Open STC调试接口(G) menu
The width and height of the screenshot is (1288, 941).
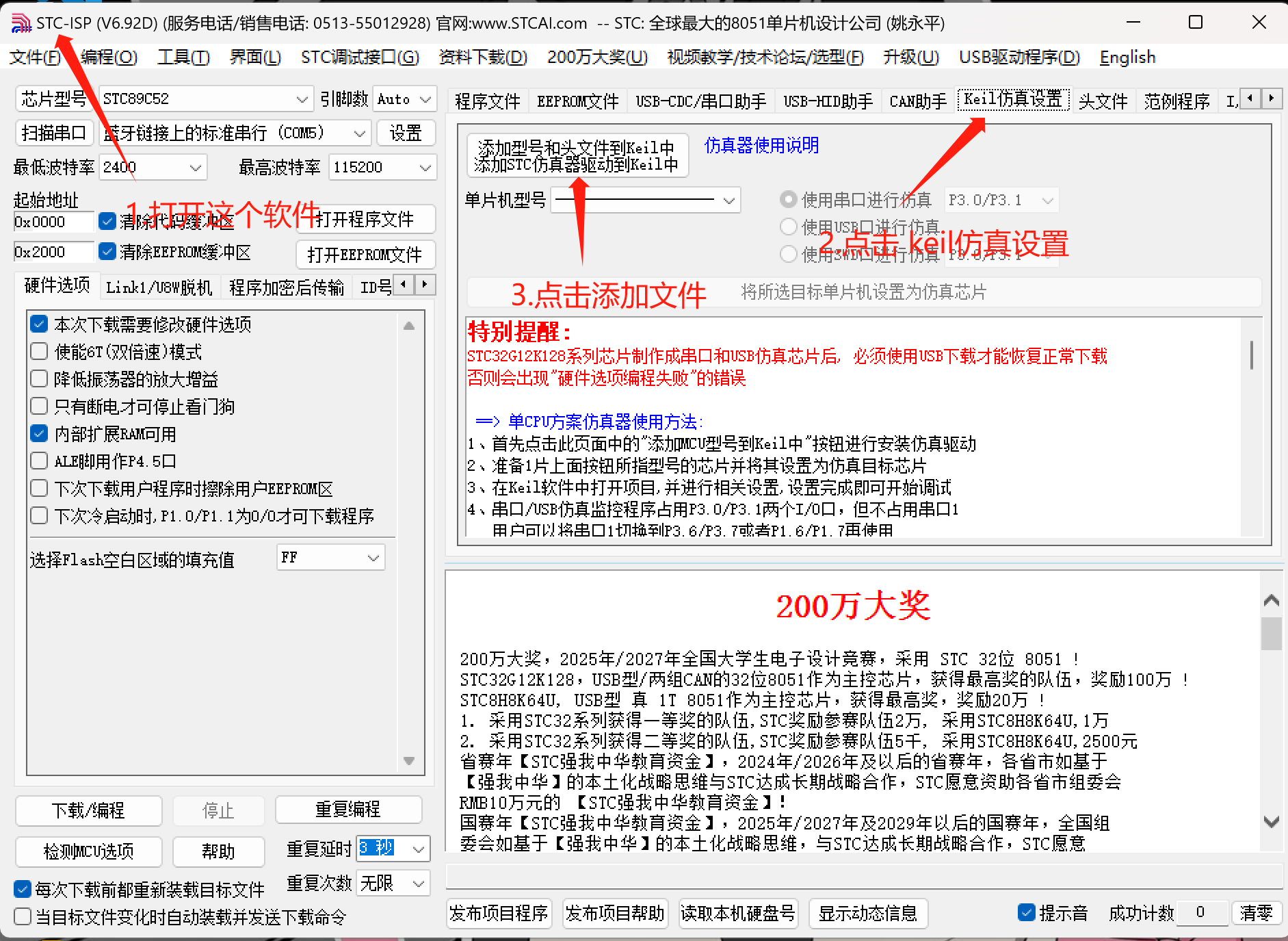click(360, 57)
